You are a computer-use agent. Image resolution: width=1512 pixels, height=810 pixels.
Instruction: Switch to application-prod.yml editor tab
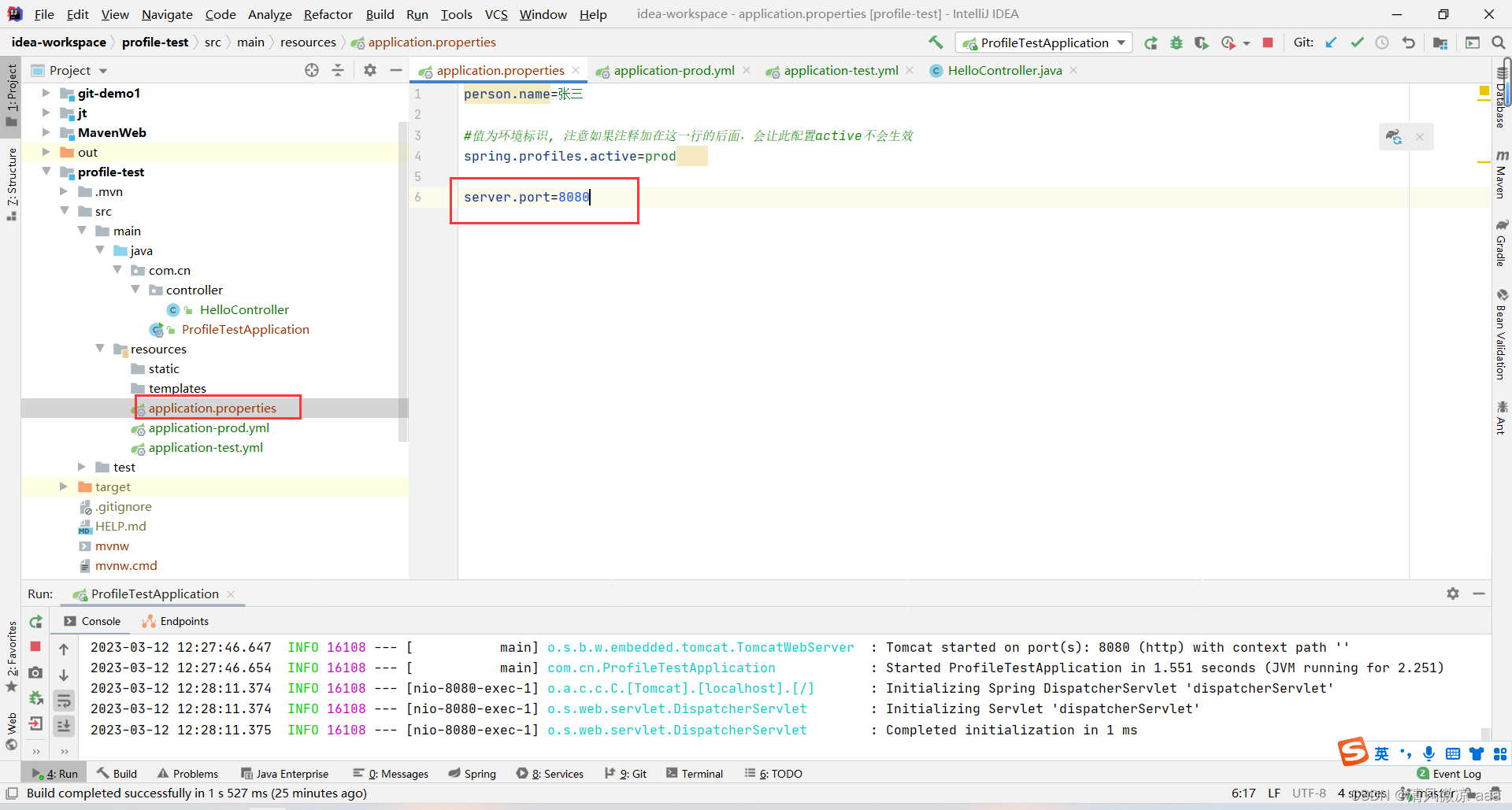(x=673, y=70)
